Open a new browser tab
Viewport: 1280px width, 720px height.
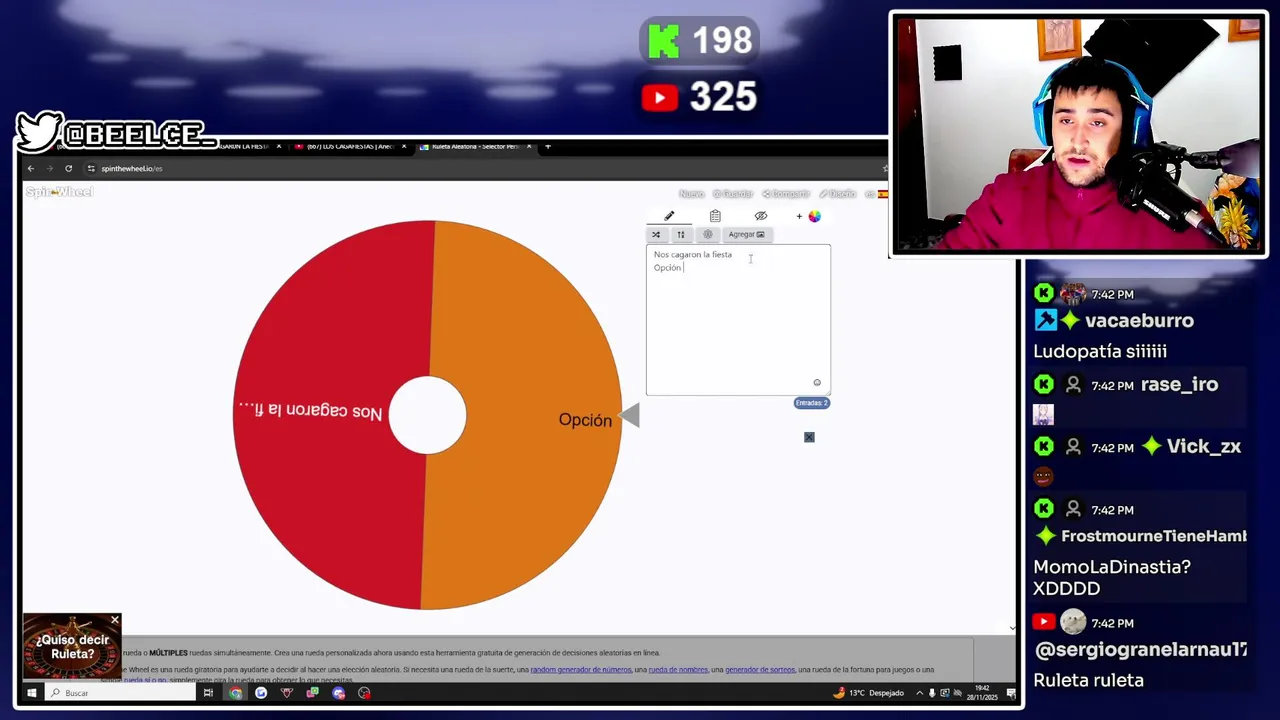547,147
